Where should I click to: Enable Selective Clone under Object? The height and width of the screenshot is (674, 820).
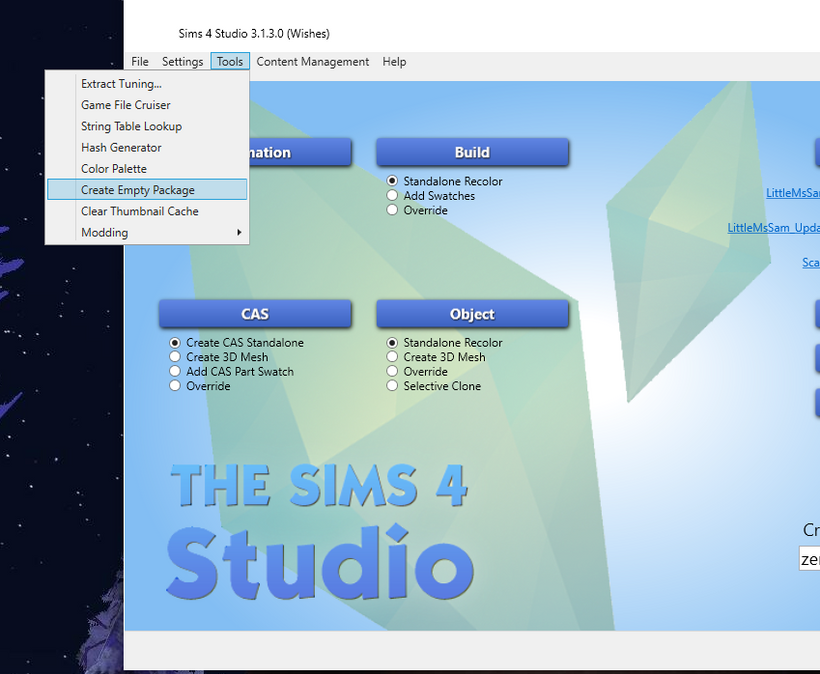point(393,386)
